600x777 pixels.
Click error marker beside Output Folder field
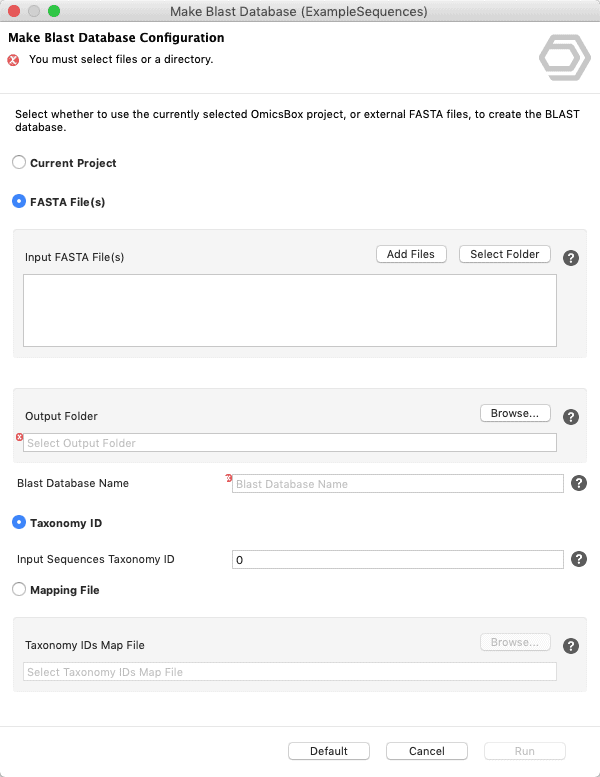point(19,437)
